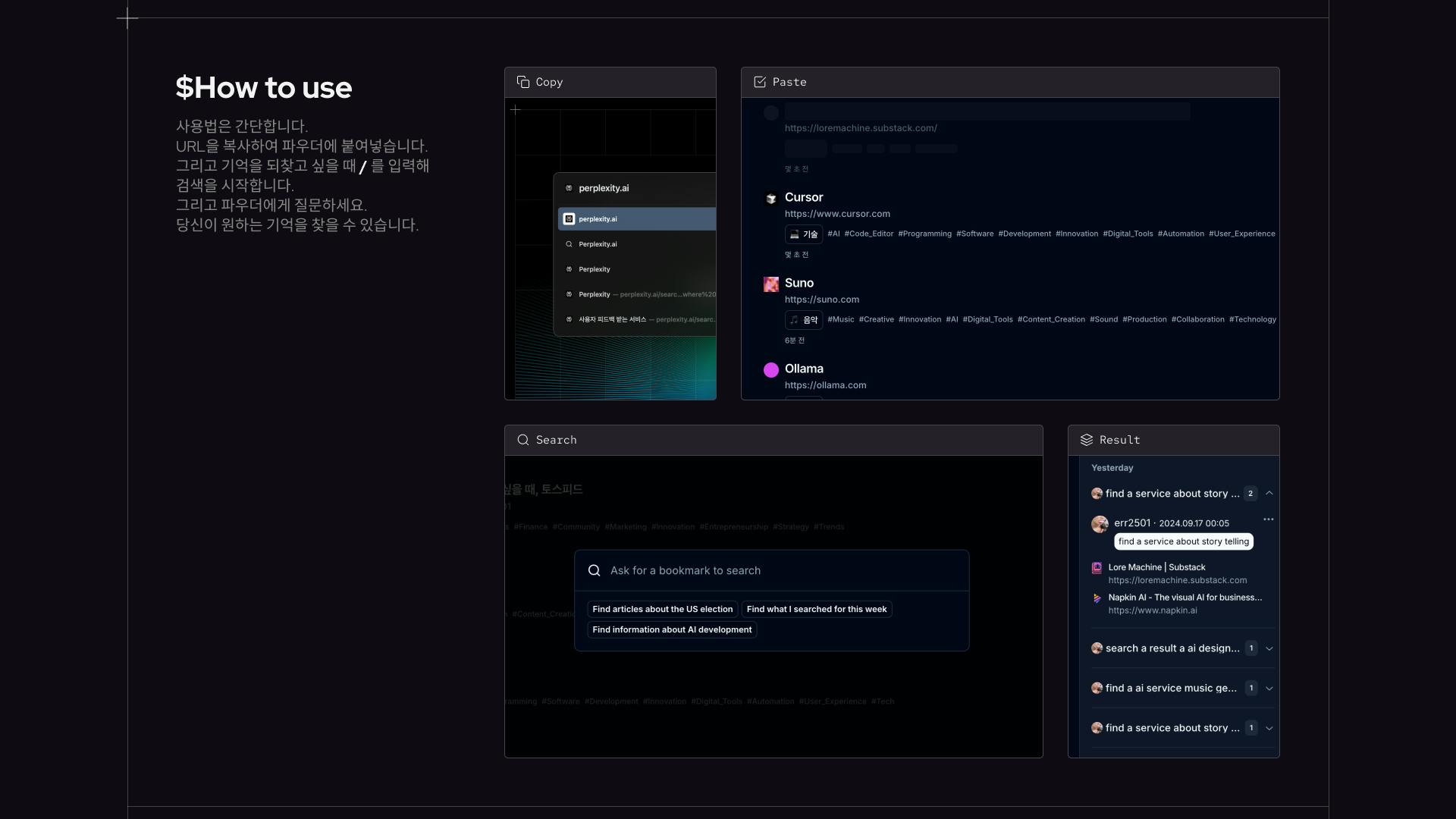Click the Suno bookmark favicon

pyautogui.click(x=770, y=284)
